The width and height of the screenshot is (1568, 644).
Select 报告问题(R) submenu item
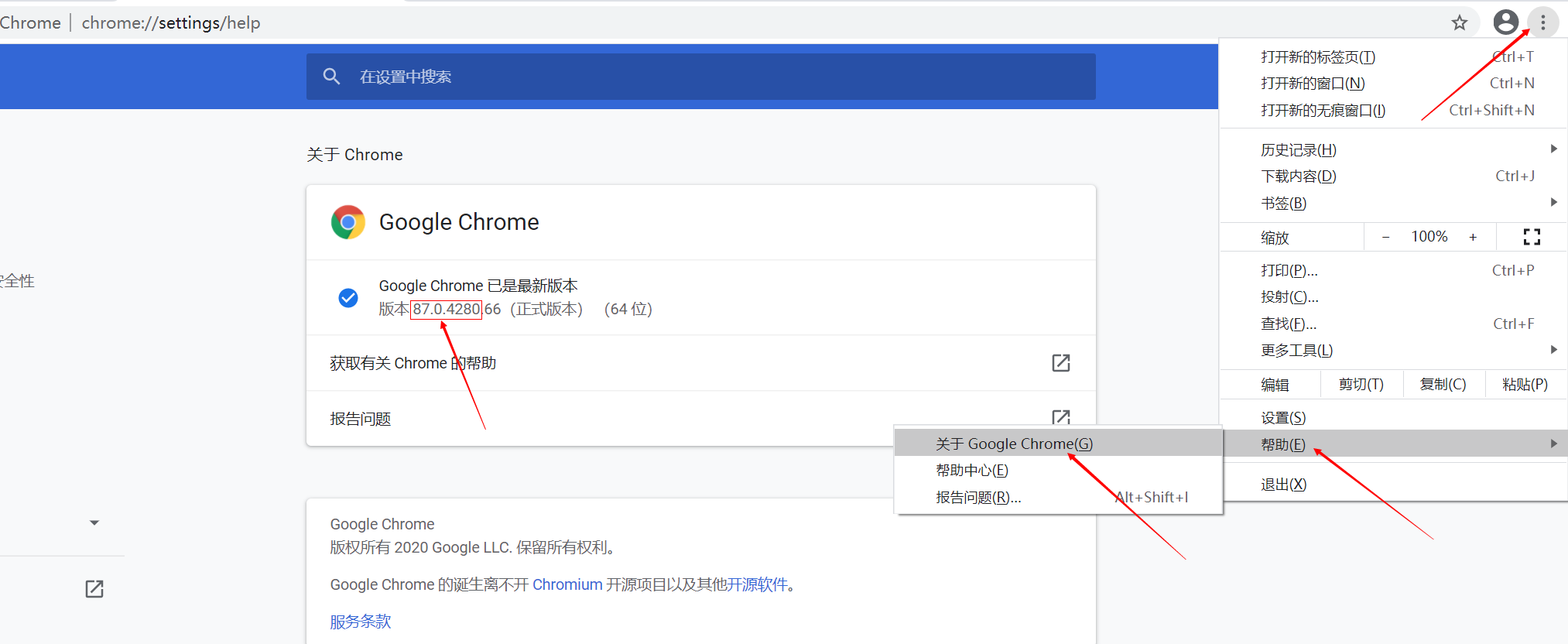coord(1058,498)
